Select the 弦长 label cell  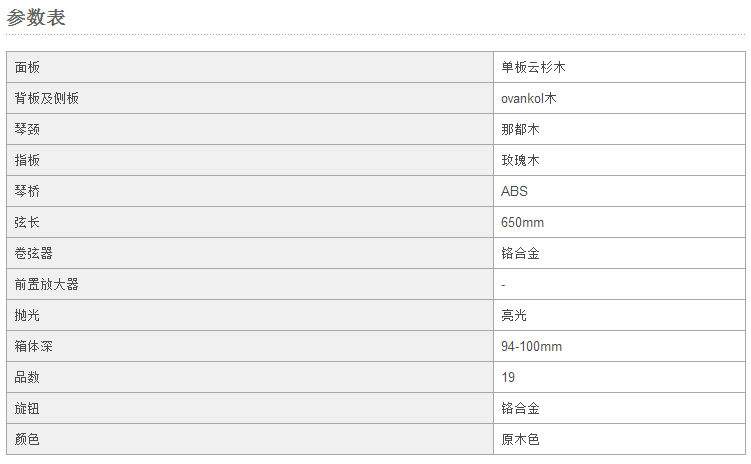pos(250,222)
